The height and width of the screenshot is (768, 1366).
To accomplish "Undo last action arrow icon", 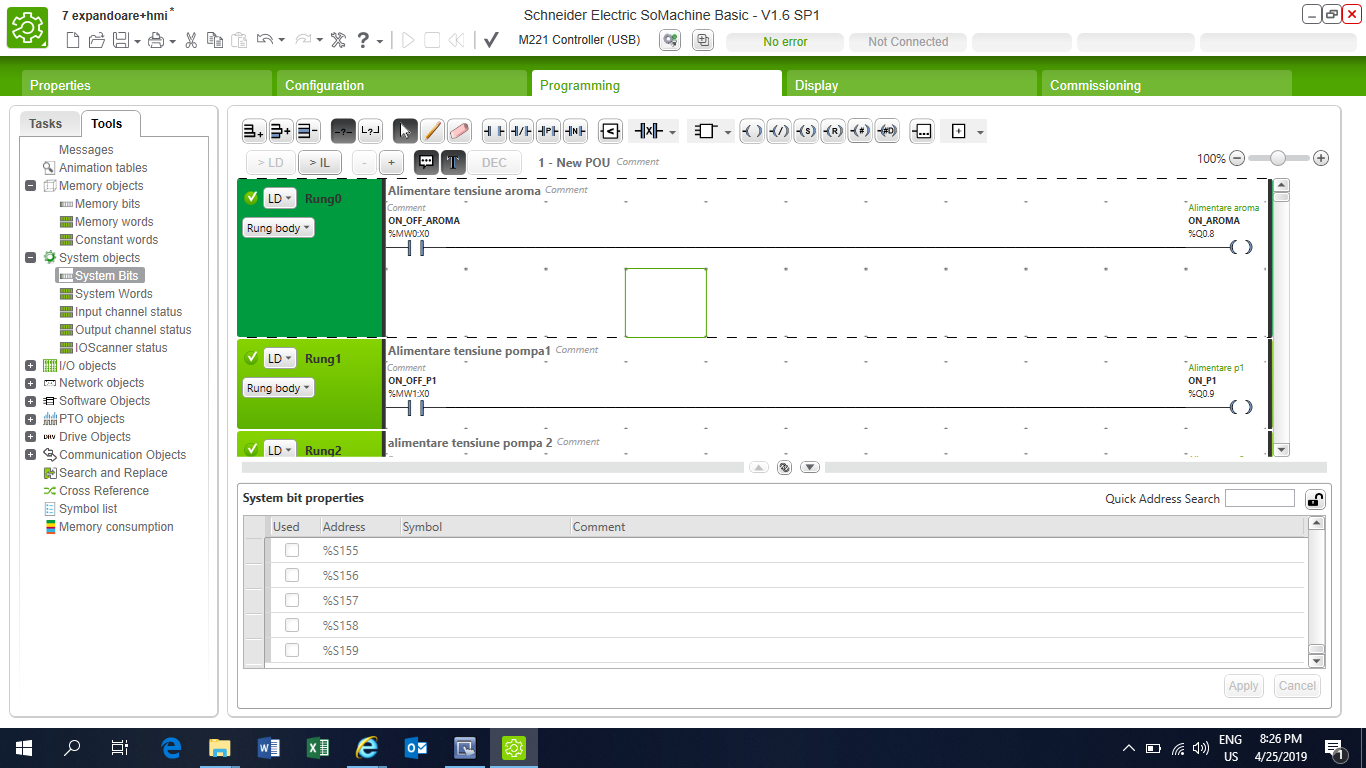I will tap(265, 40).
